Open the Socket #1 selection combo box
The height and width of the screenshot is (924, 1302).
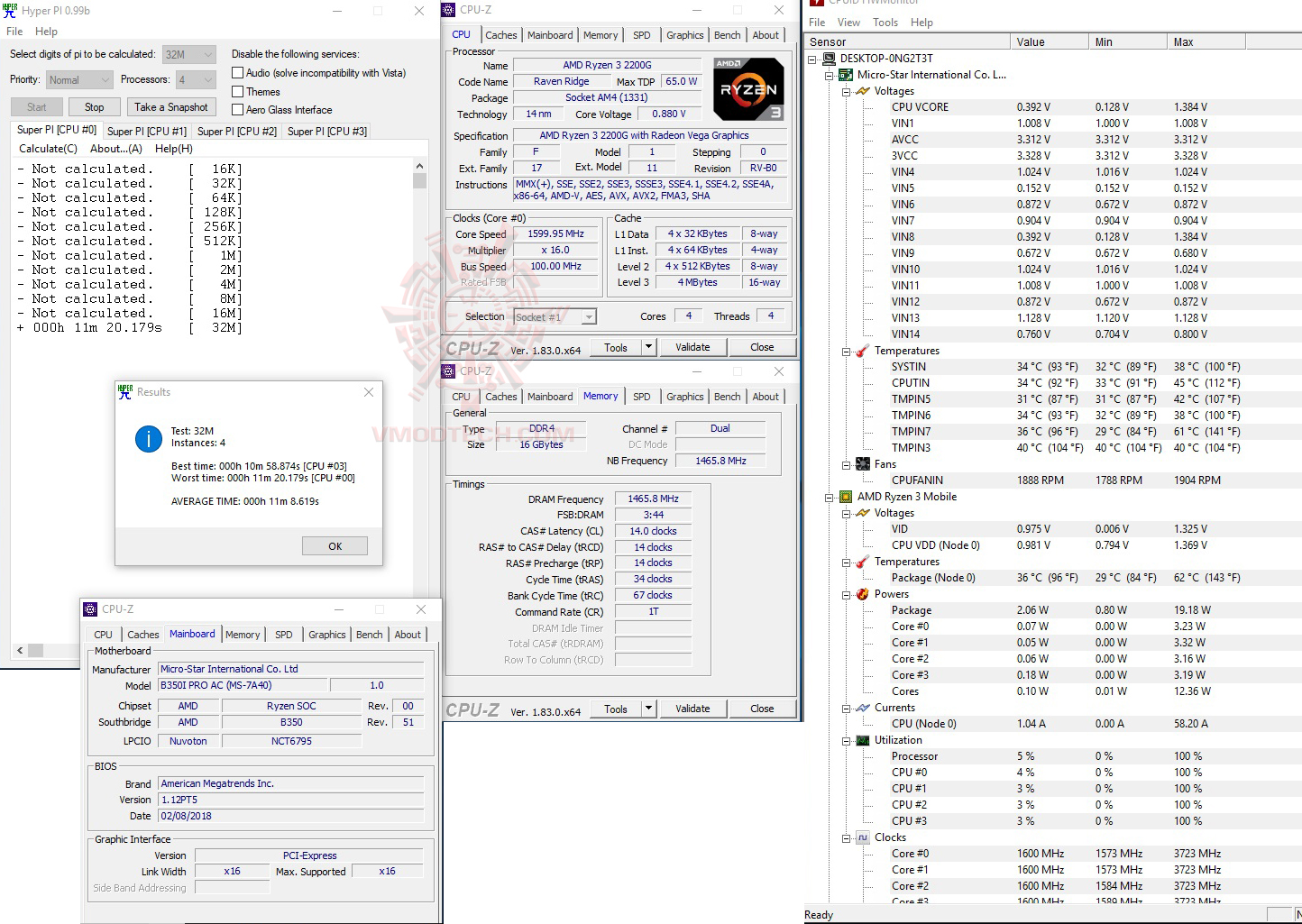[555, 317]
